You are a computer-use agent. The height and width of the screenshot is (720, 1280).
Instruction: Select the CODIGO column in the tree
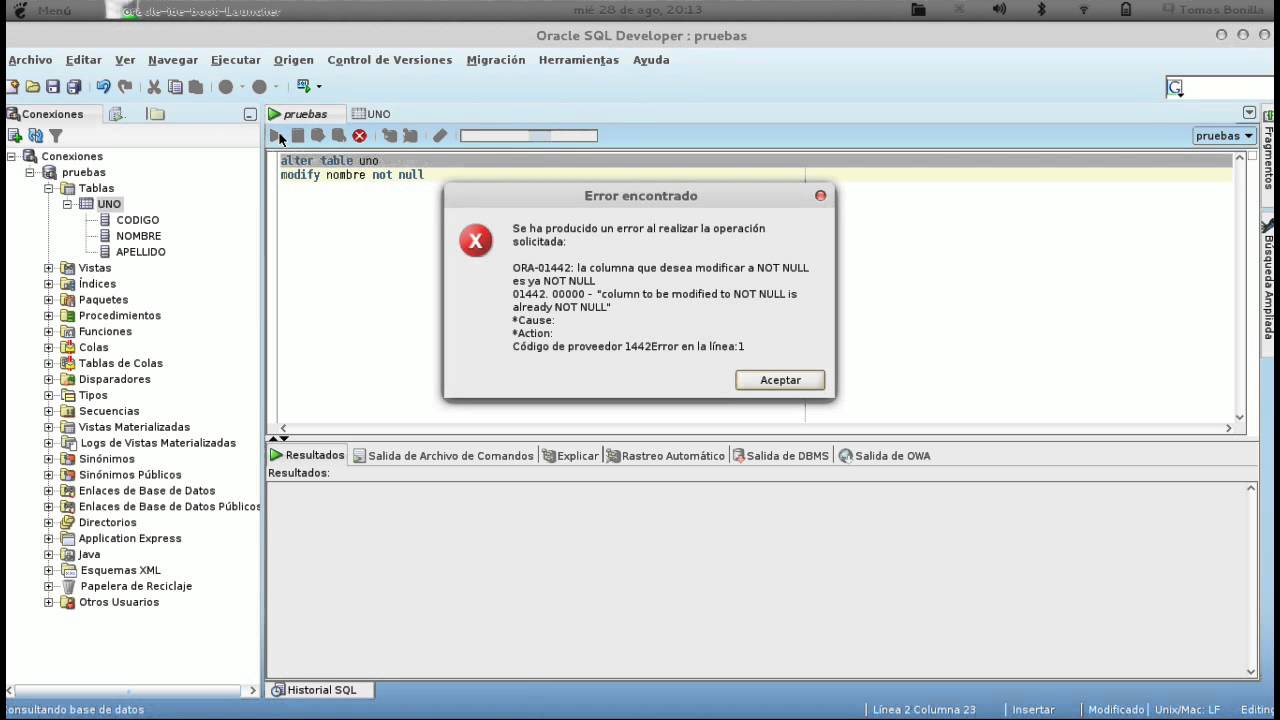point(137,220)
